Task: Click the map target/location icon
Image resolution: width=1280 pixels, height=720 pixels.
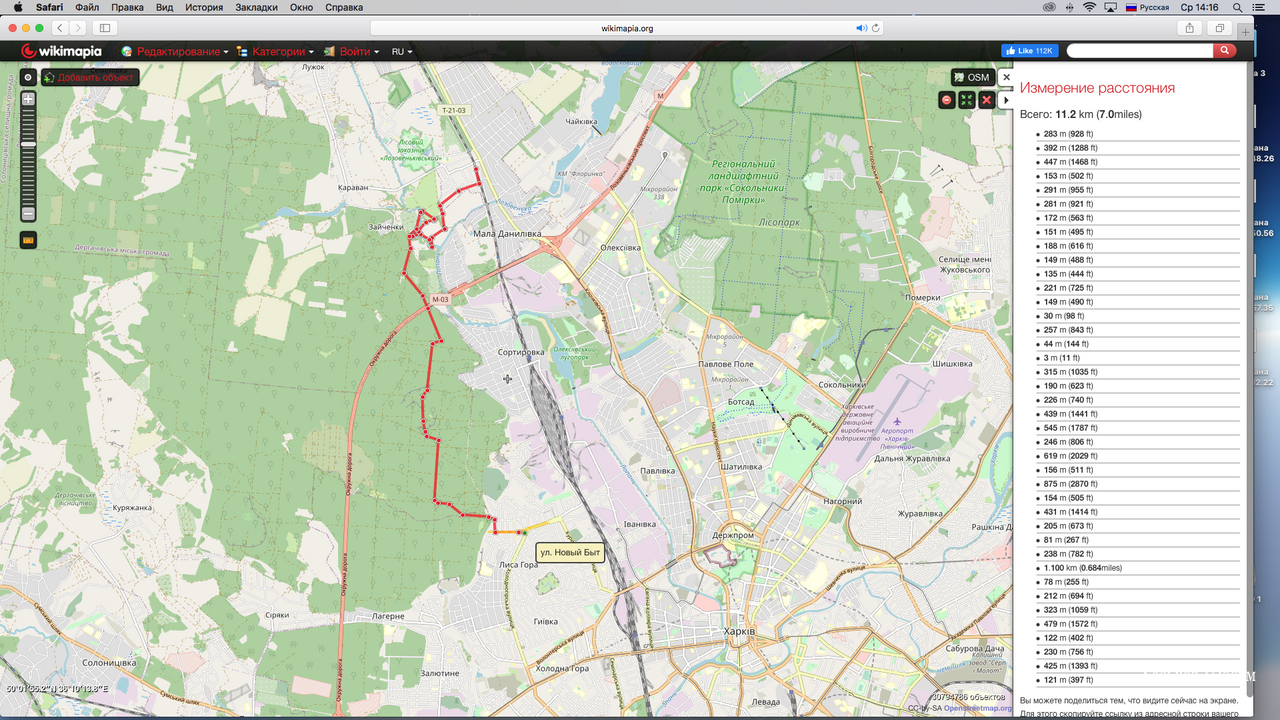Action: click(x=28, y=77)
